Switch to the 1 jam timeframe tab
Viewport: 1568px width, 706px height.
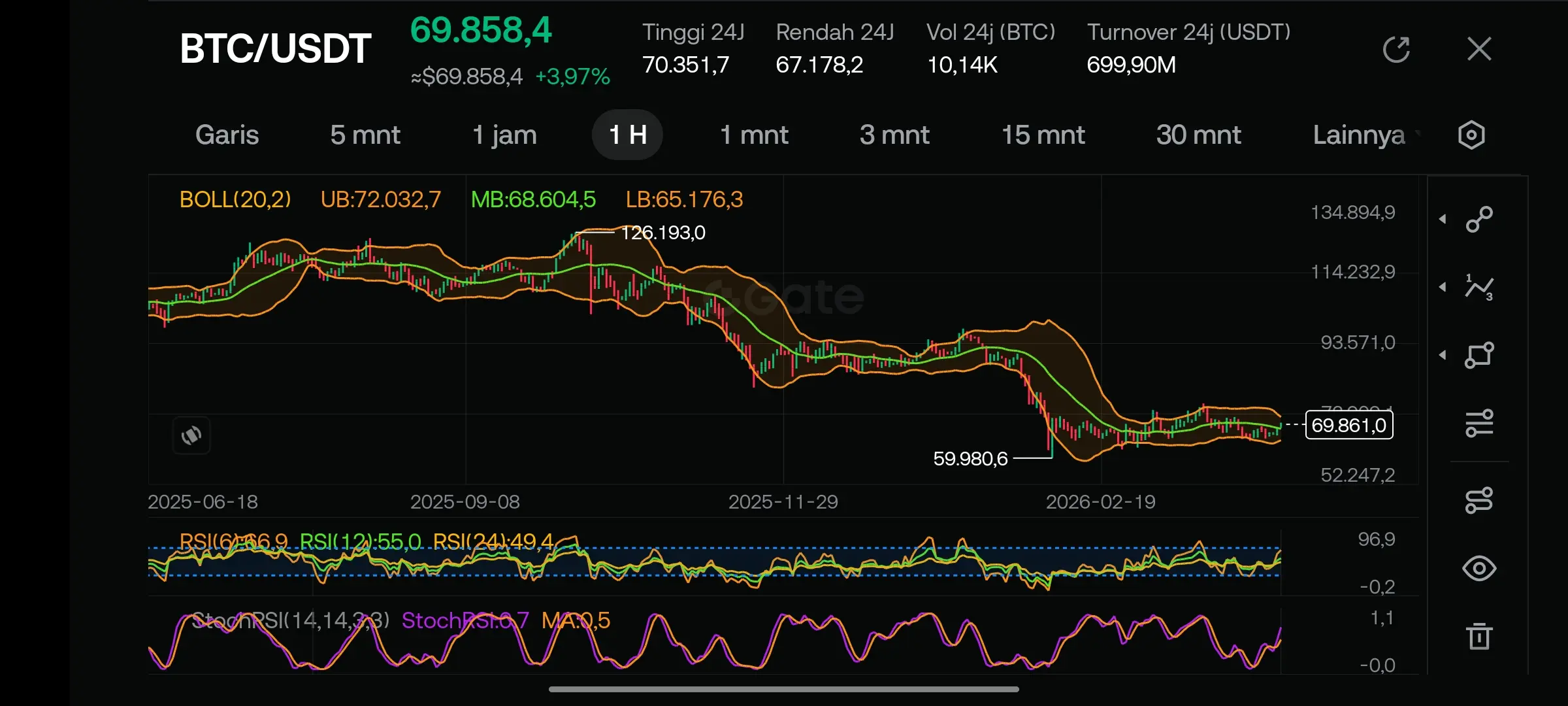pos(504,135)
